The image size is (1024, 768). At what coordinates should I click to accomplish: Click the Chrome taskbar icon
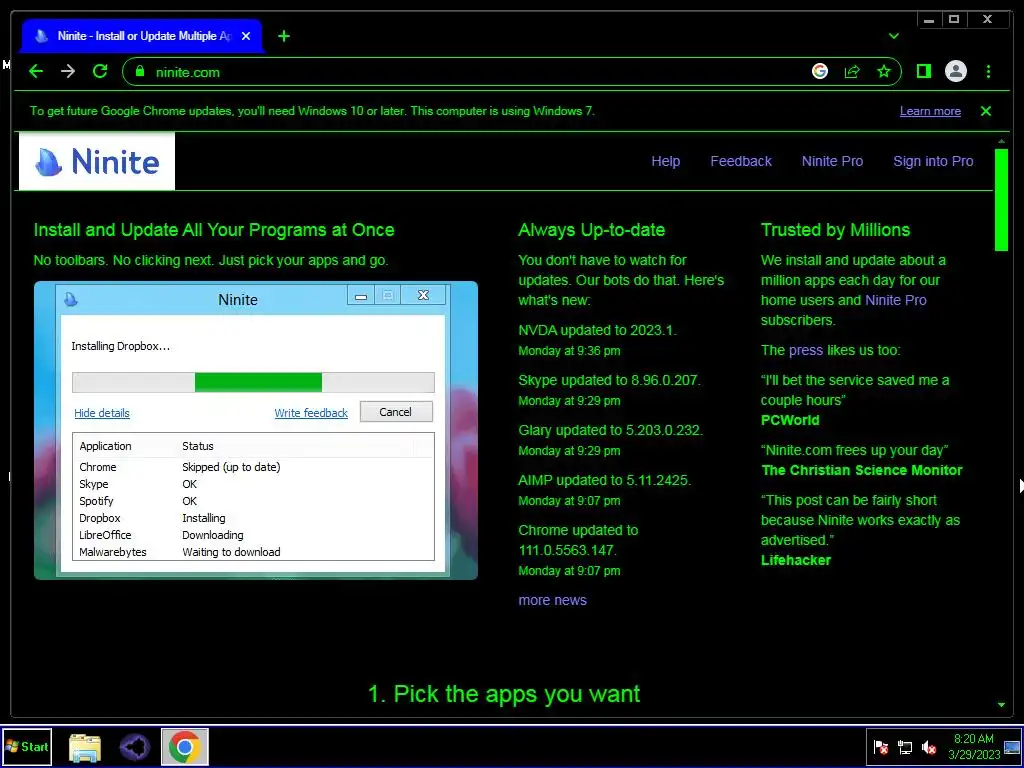184,747
